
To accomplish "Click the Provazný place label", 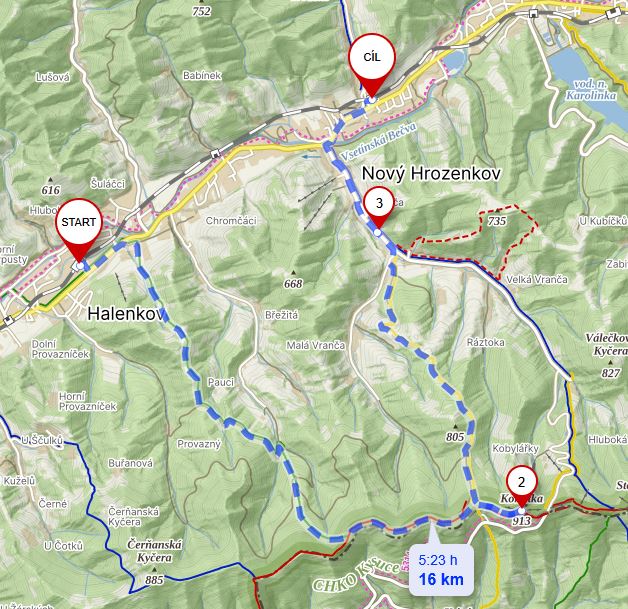I will click(x=199, y=444).
